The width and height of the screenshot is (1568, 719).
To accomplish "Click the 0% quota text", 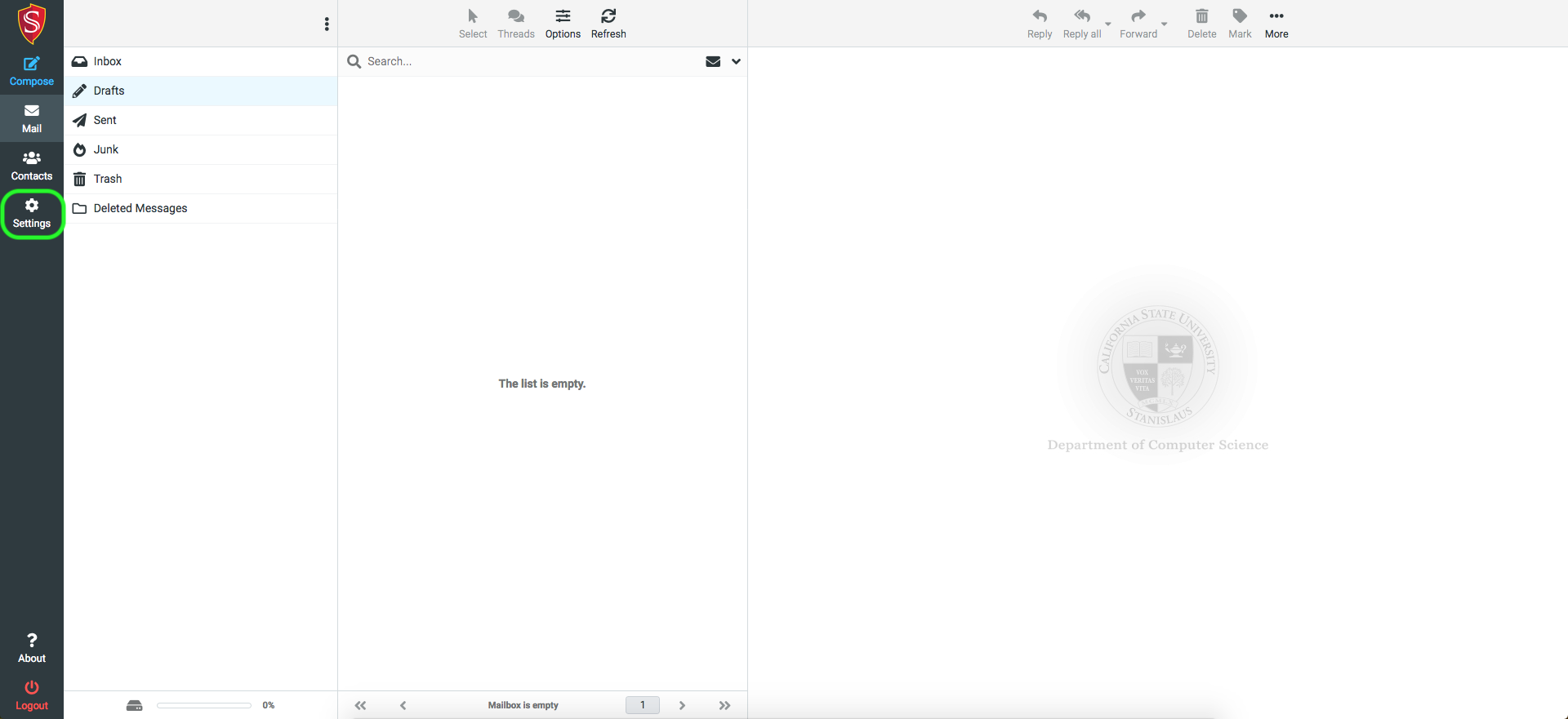I will coord(269,705).
